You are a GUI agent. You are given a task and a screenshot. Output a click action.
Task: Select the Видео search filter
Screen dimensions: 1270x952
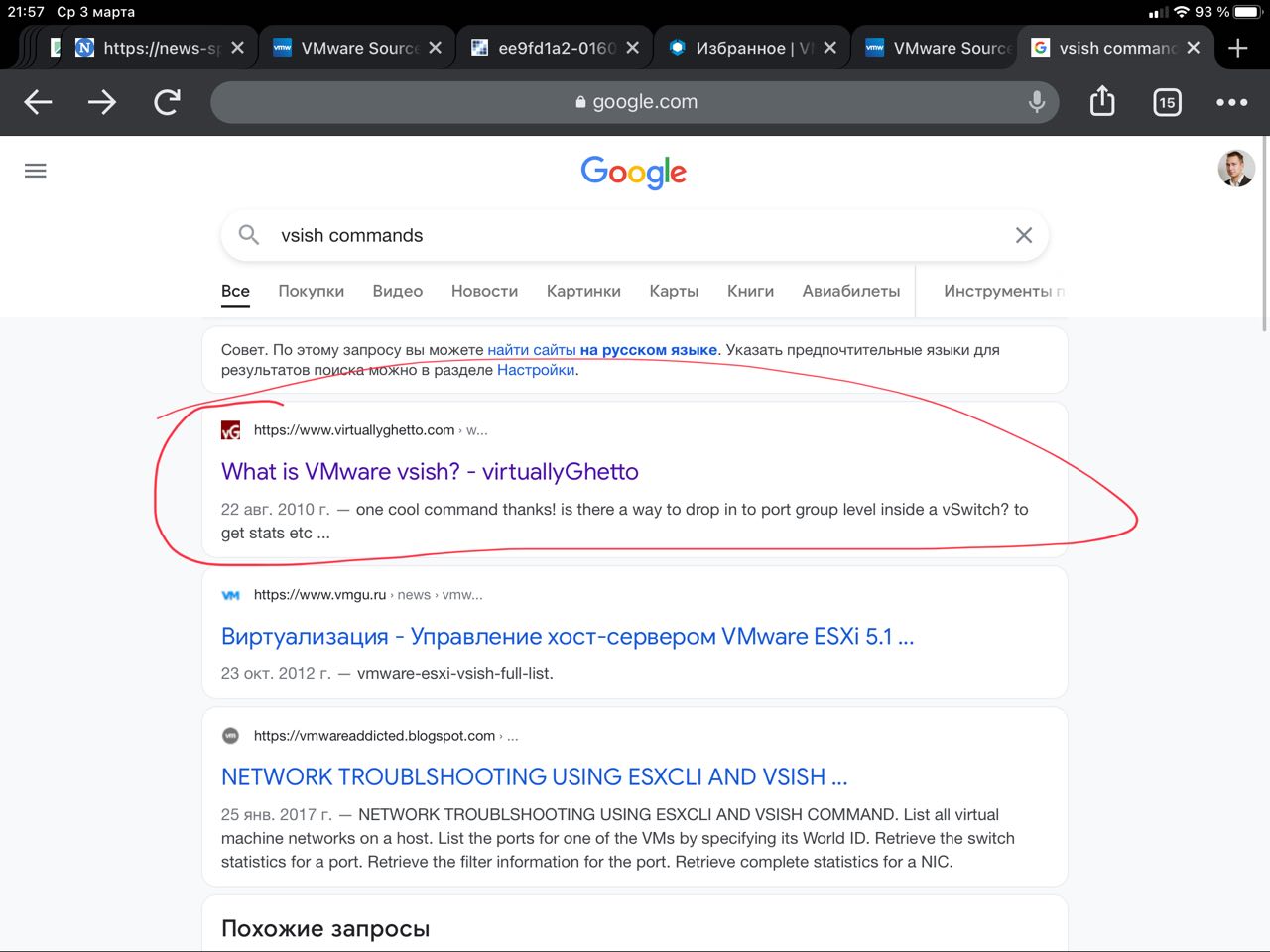[398, 291]
